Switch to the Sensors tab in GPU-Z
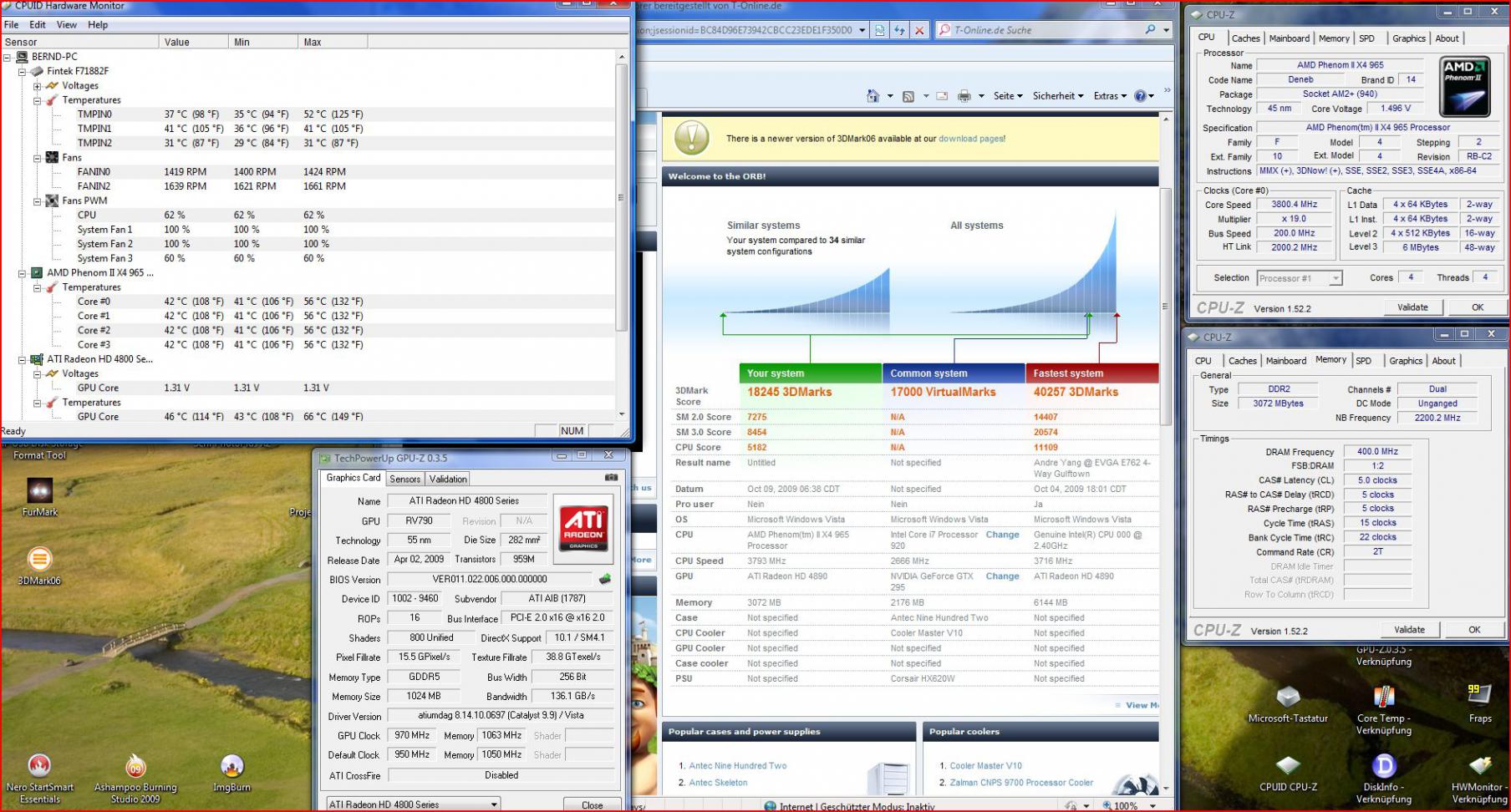Image resolution: width=1511 pixels, height=812 pixels. tap(405, 479)
